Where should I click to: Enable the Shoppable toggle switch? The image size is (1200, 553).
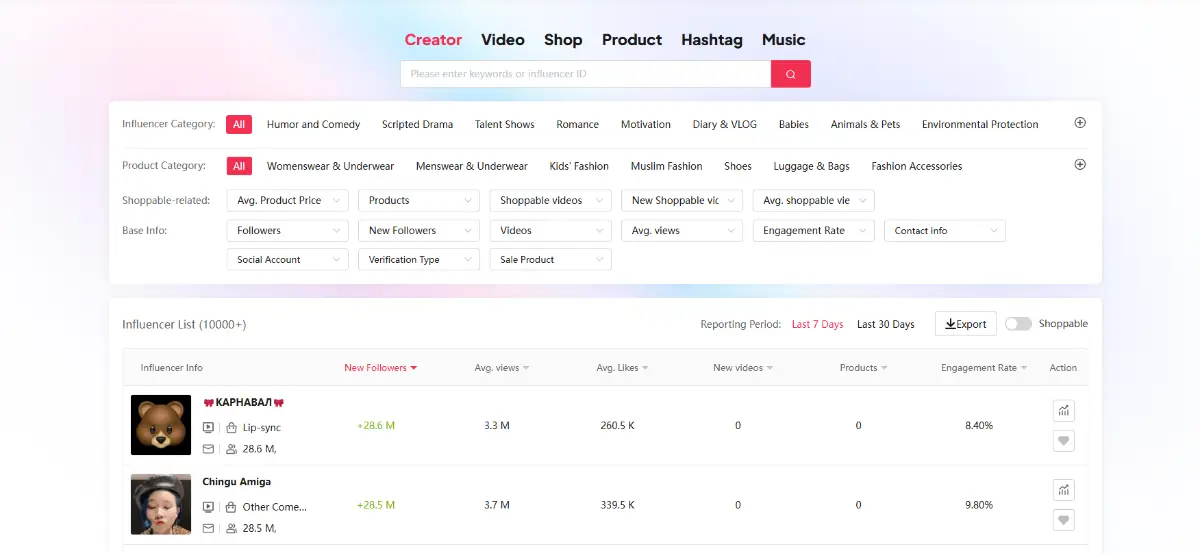1018,324
